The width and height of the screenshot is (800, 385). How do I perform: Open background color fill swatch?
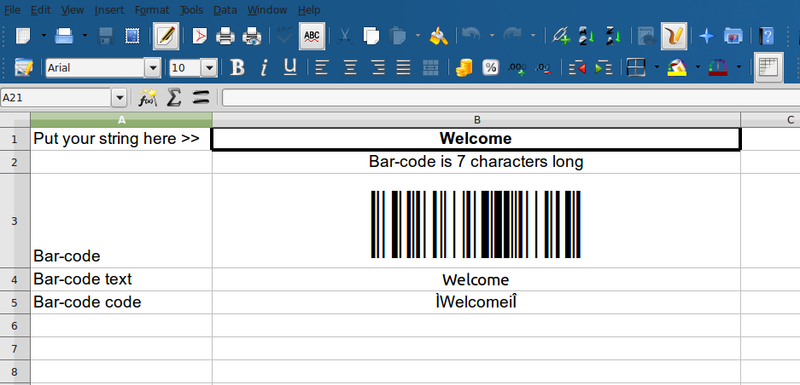[x=676, y=68]
